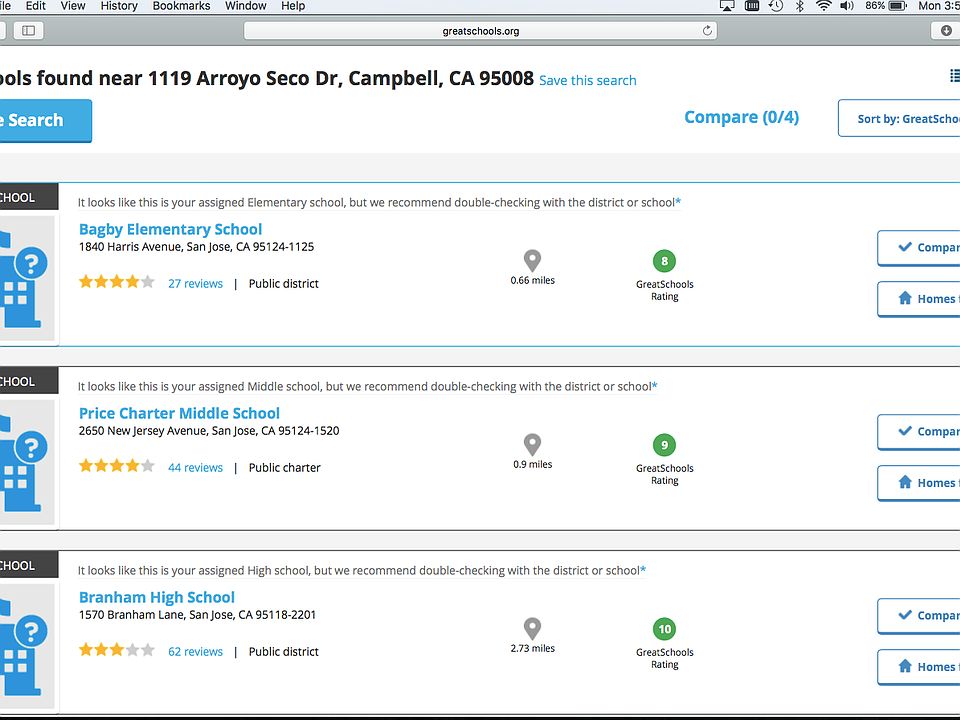Toggle Compare checkmark for Bagby Elementary
Viewport: 960px width, 720px height.
(x=918, y=247)
